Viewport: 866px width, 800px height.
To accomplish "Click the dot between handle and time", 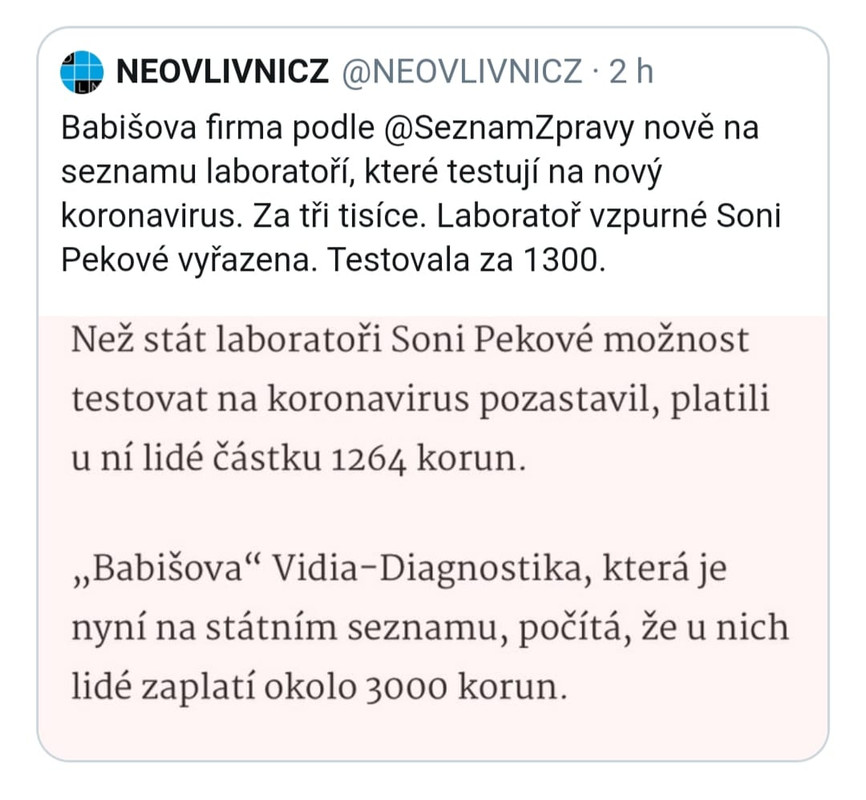I will [596, 72].
